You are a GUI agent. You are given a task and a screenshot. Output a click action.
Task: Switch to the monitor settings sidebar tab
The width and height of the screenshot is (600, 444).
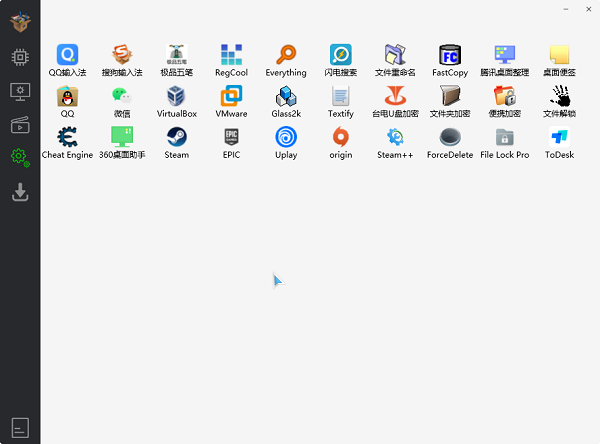(20, 92)
